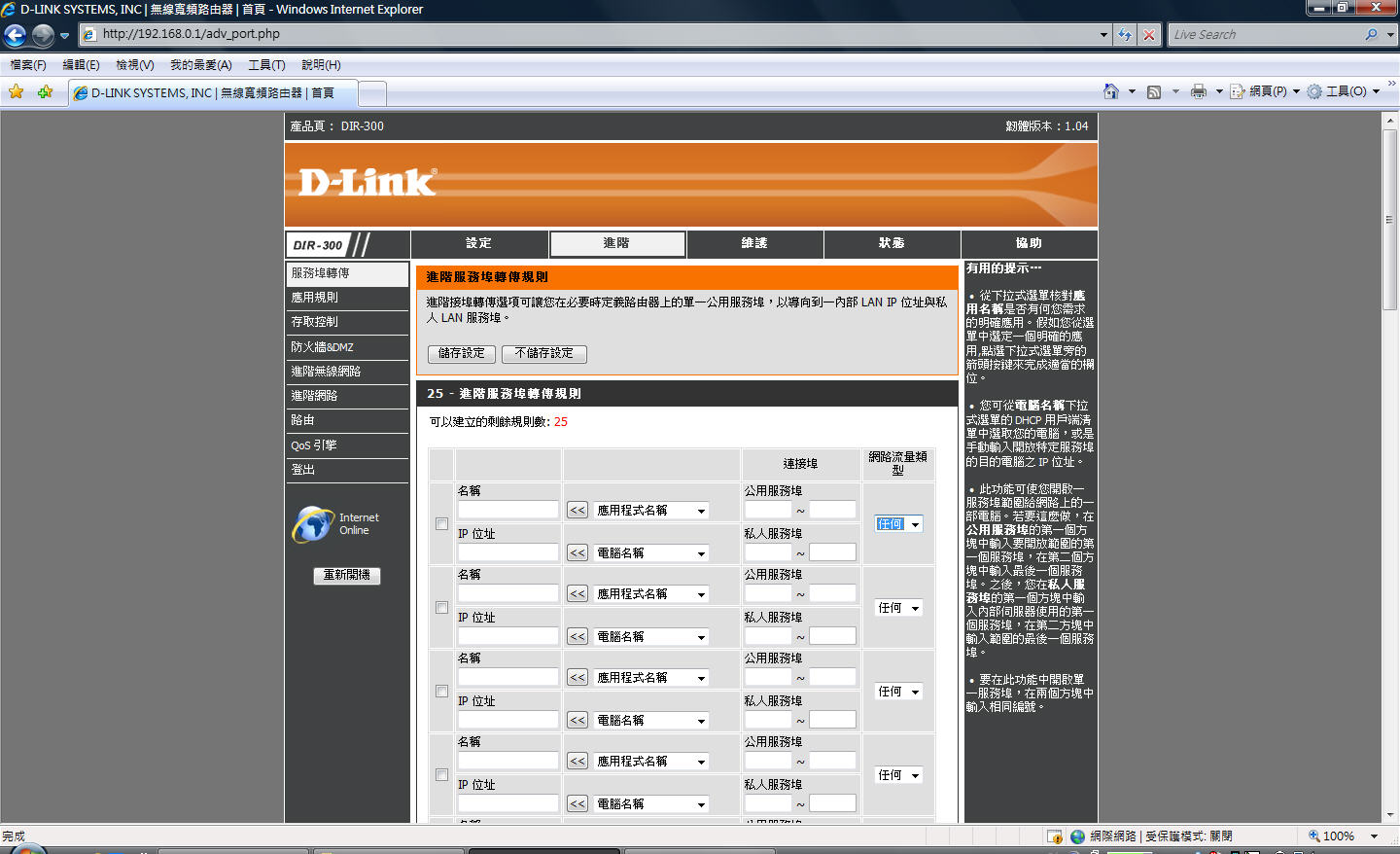Switch to the 設定 tab

click(478, 243)
